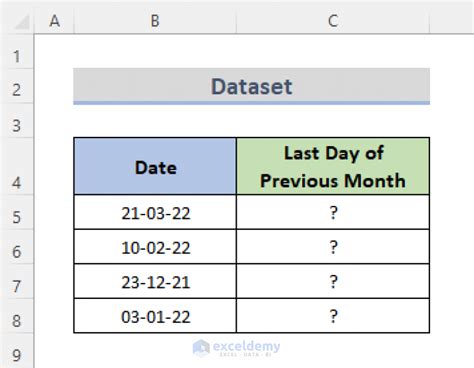
Task: Select row 2 header
Action: [17, 86]
